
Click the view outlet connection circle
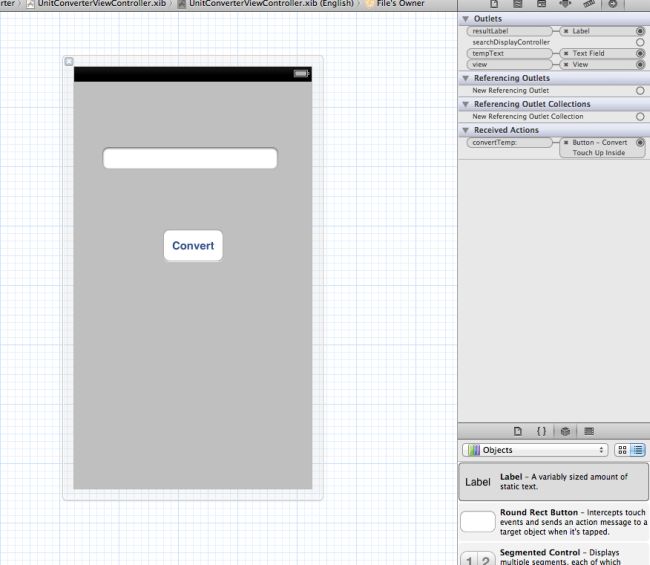click(x=640, y=65)
